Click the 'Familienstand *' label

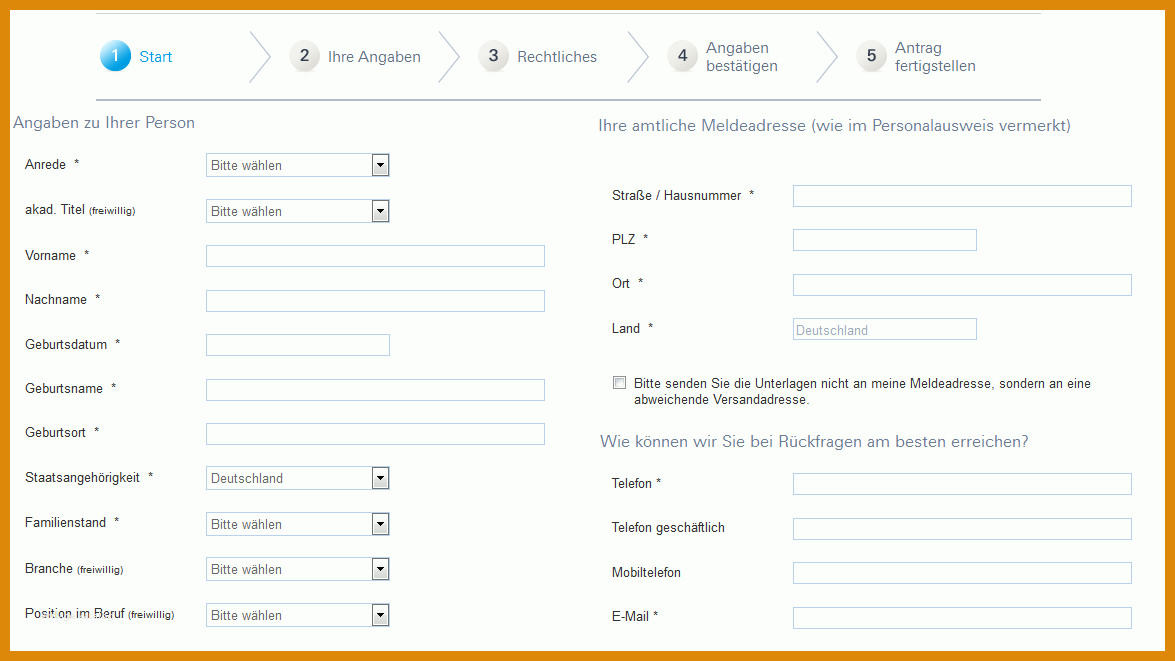coord(71,522)
